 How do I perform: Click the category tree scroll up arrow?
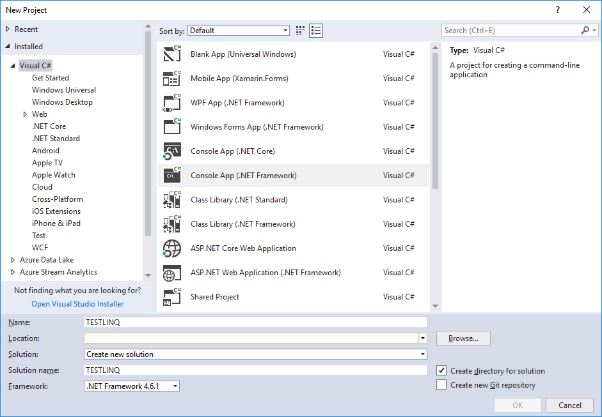point(148,26)
